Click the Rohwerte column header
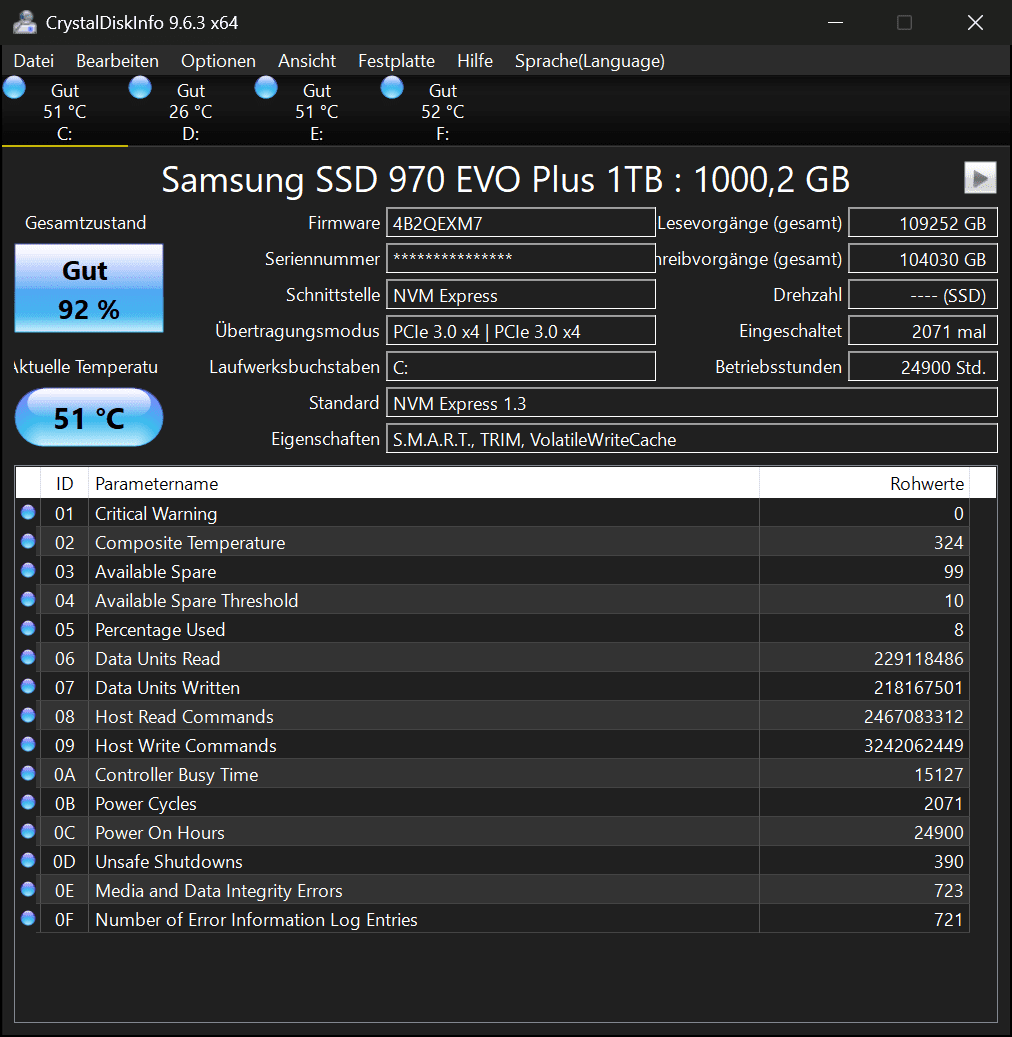 click(864, 483)
